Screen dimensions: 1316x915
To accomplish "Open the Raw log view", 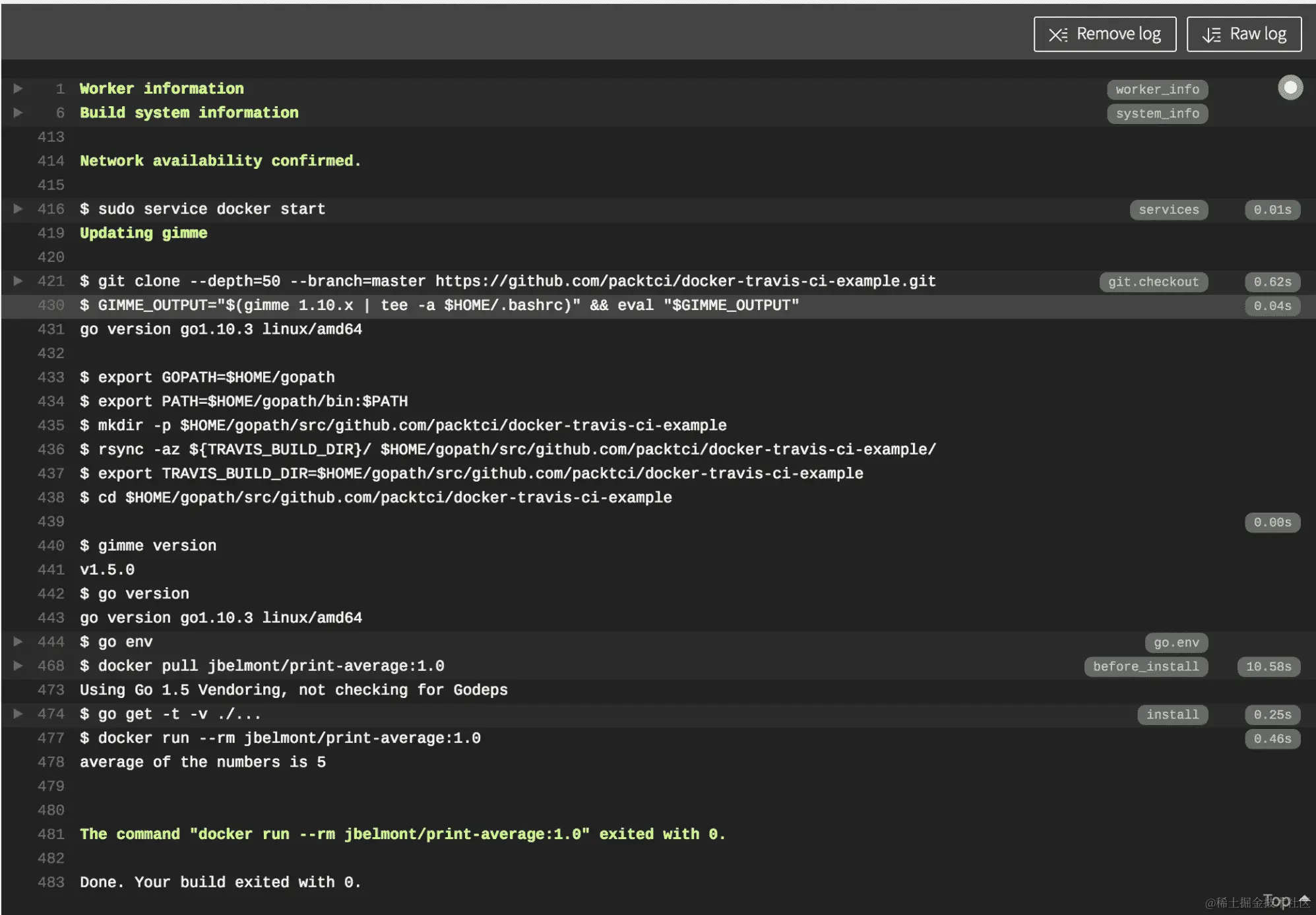I will pos(1243,34).
